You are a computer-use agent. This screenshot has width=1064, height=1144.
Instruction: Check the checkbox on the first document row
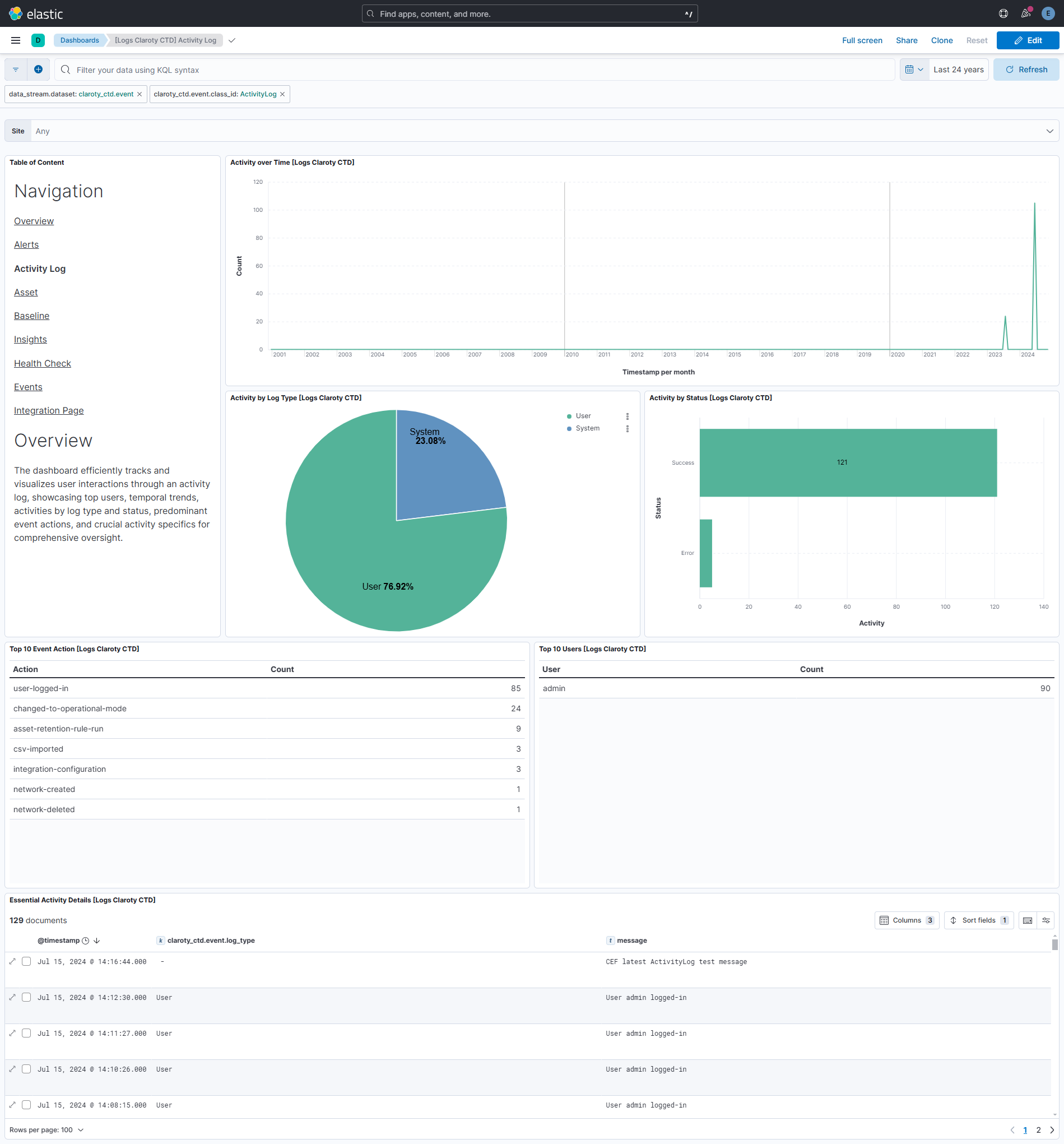[x=26, y=961]
